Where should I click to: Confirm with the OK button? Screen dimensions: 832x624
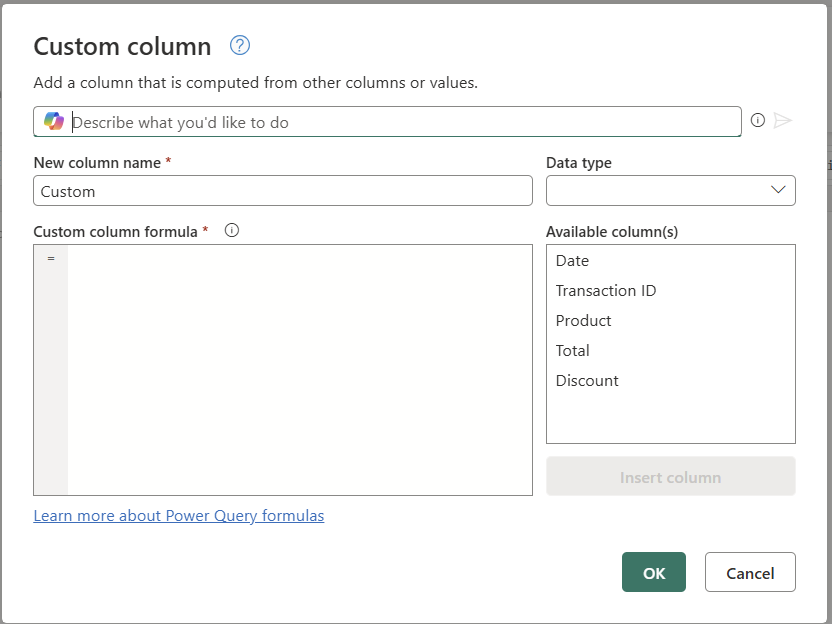pos(653,572)
